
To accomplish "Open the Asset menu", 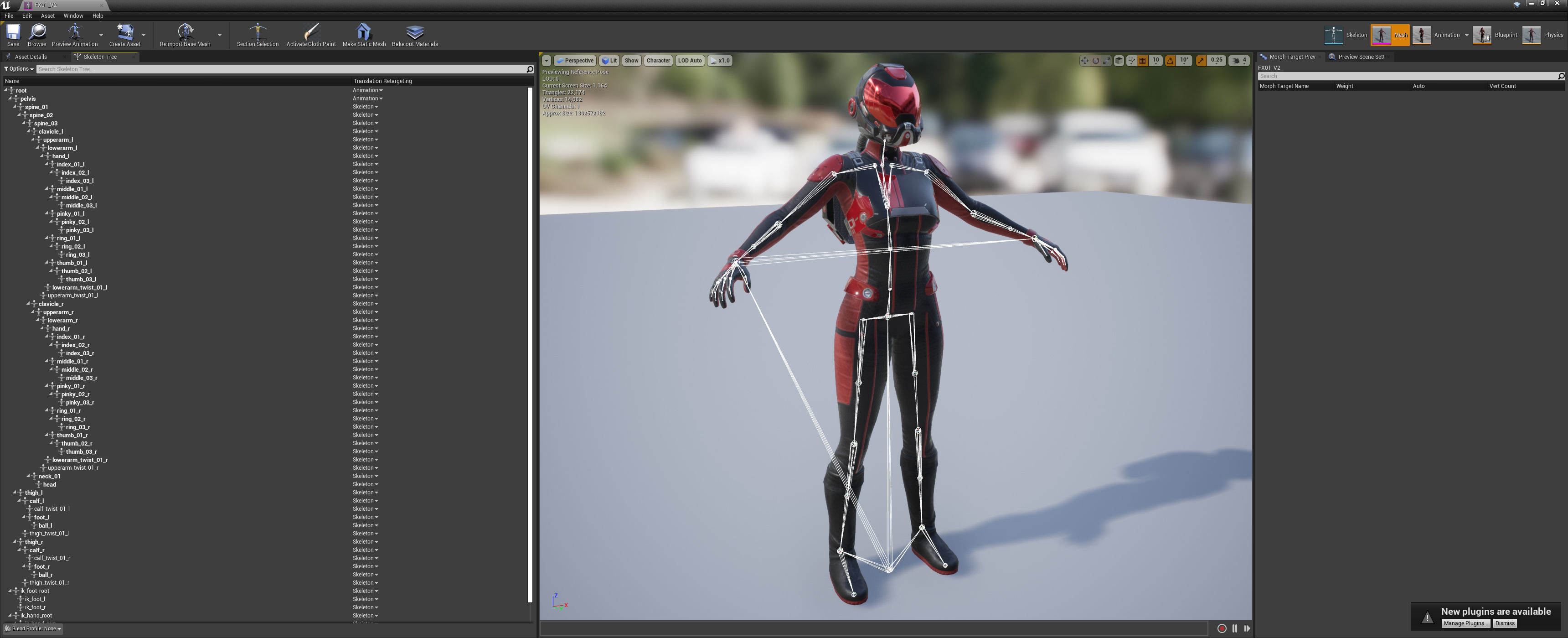I will (47, 16).
